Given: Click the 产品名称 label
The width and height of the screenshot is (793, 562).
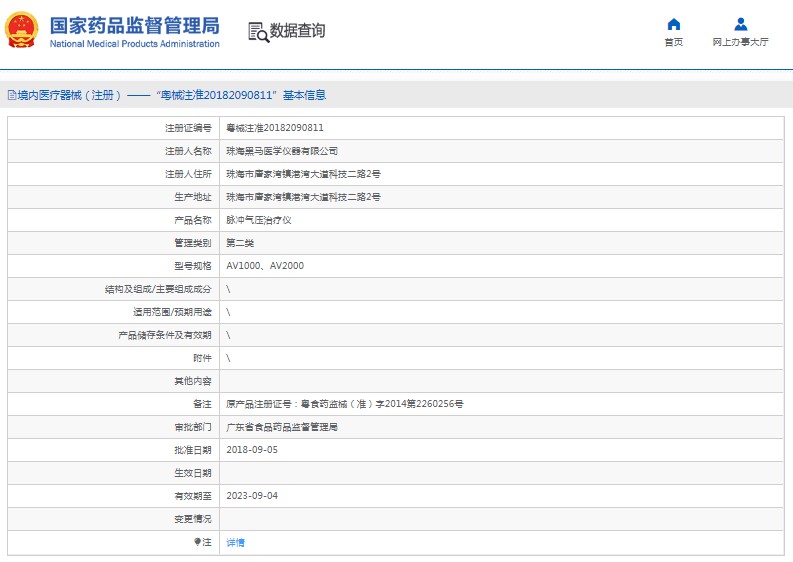Looking at the screenshot, I should 193,220.
